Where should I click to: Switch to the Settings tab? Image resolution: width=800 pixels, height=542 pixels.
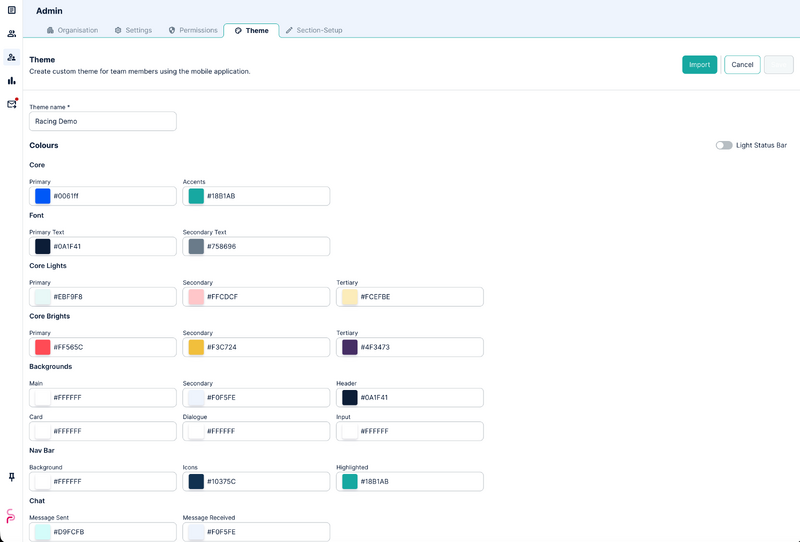(133, 30)
